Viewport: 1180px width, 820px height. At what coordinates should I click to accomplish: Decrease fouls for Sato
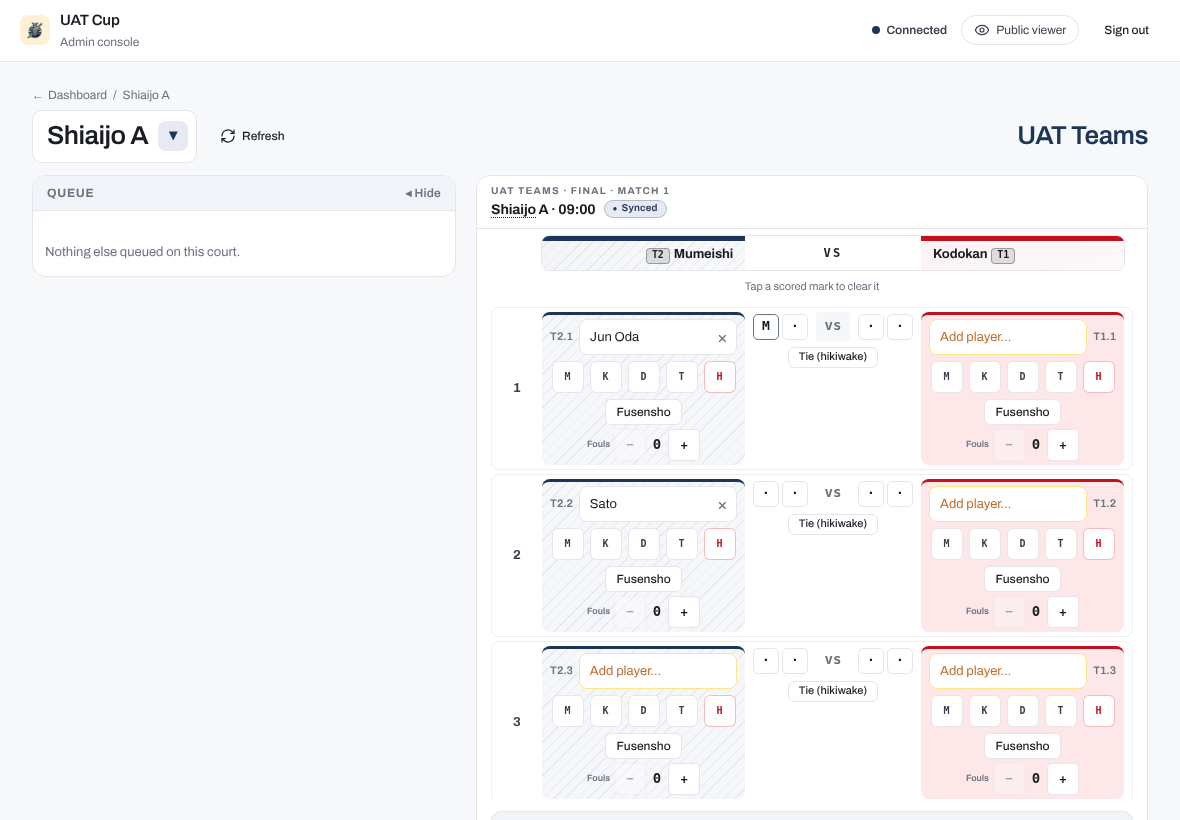pyautogui.click(x=630, y=612)
